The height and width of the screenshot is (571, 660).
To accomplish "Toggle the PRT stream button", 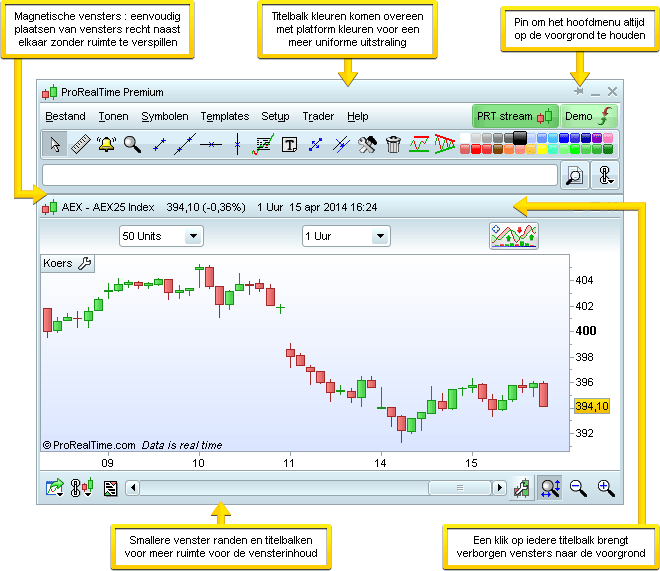I will click(513, 116).
